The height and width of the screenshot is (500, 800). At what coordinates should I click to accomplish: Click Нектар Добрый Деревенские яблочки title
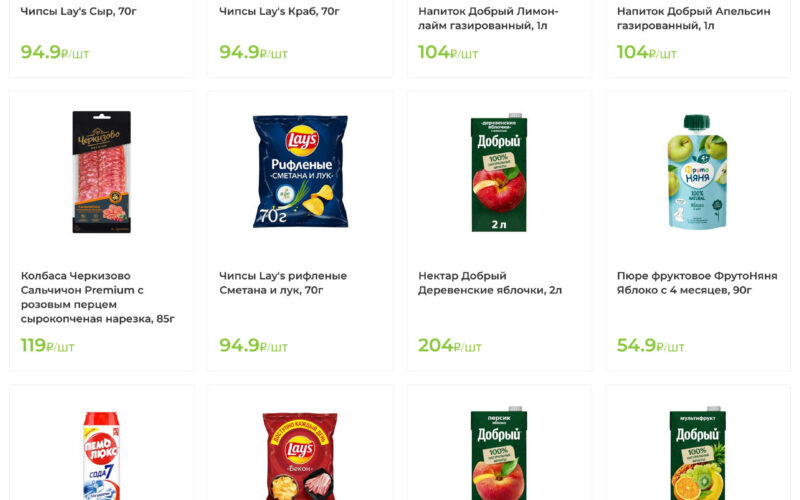click(x=490, y=283)
